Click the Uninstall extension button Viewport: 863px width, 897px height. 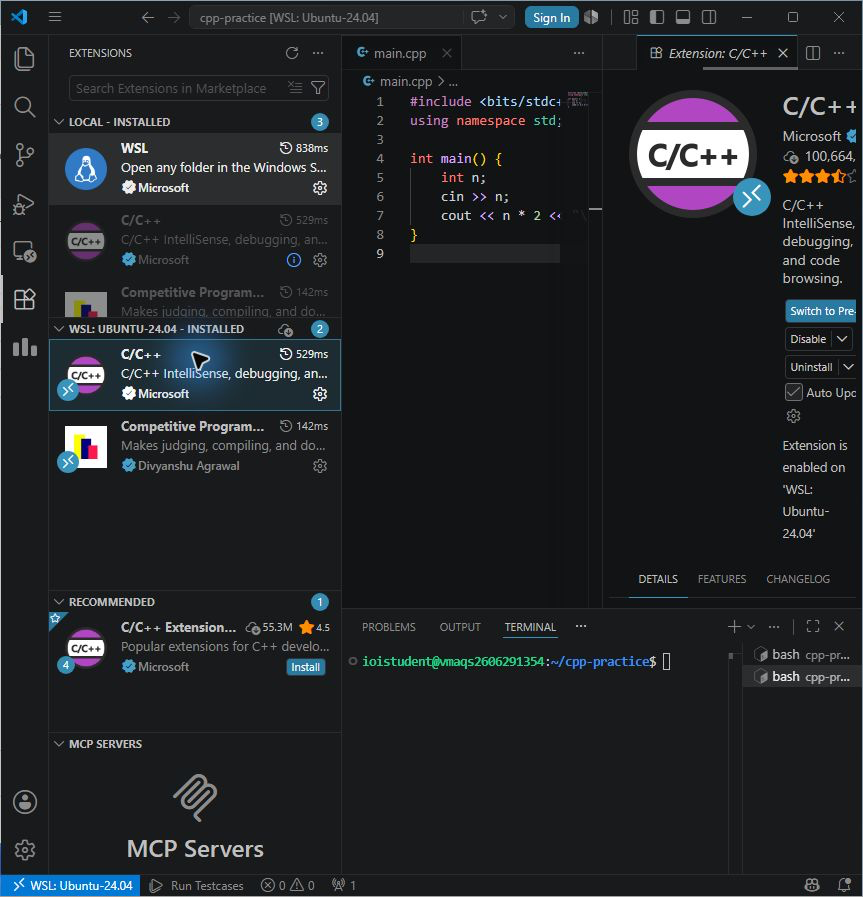(x=811, y=367)
